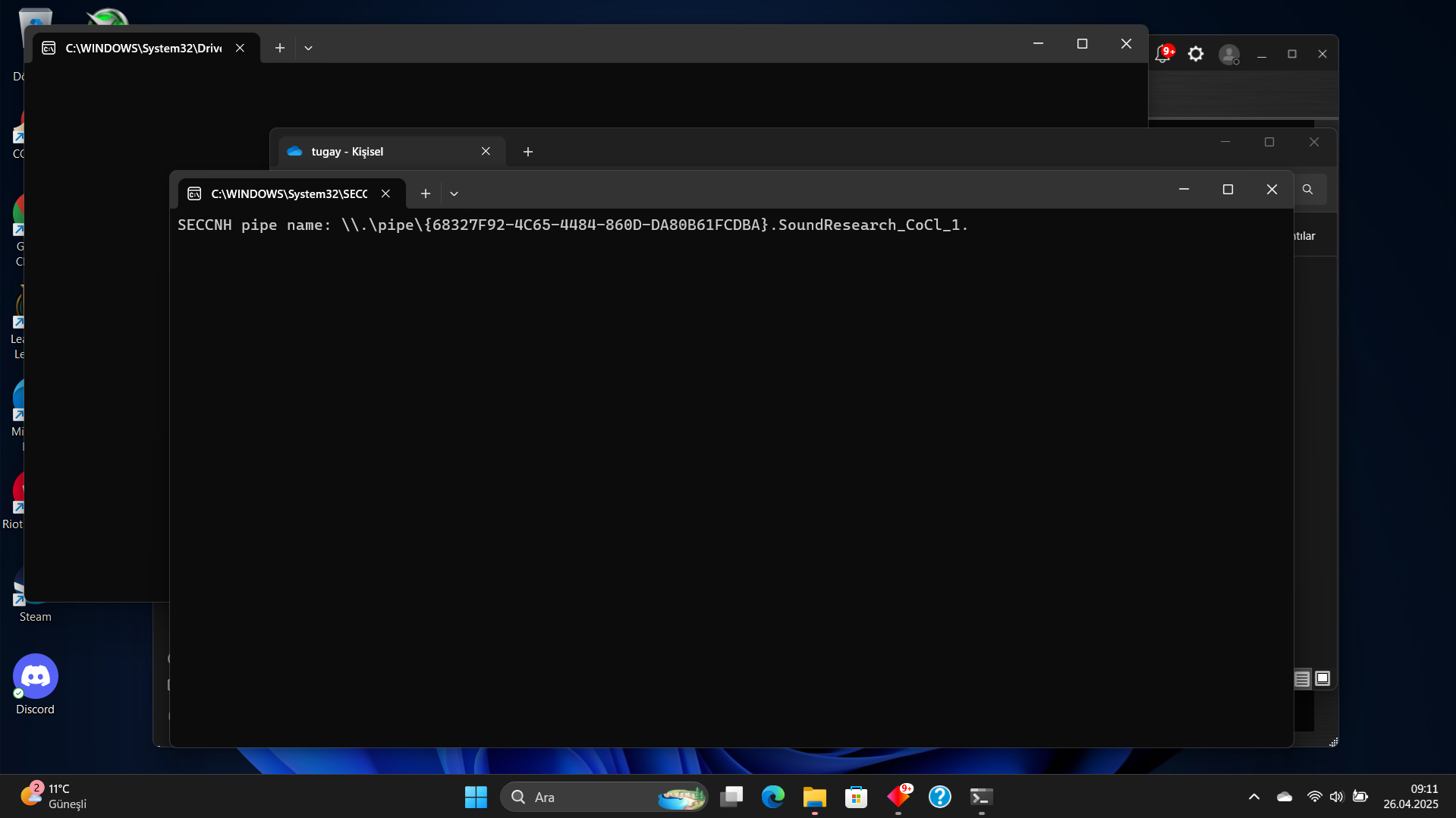
Task: Maximize the SECC terminal window
Action: coord(1228,190)
